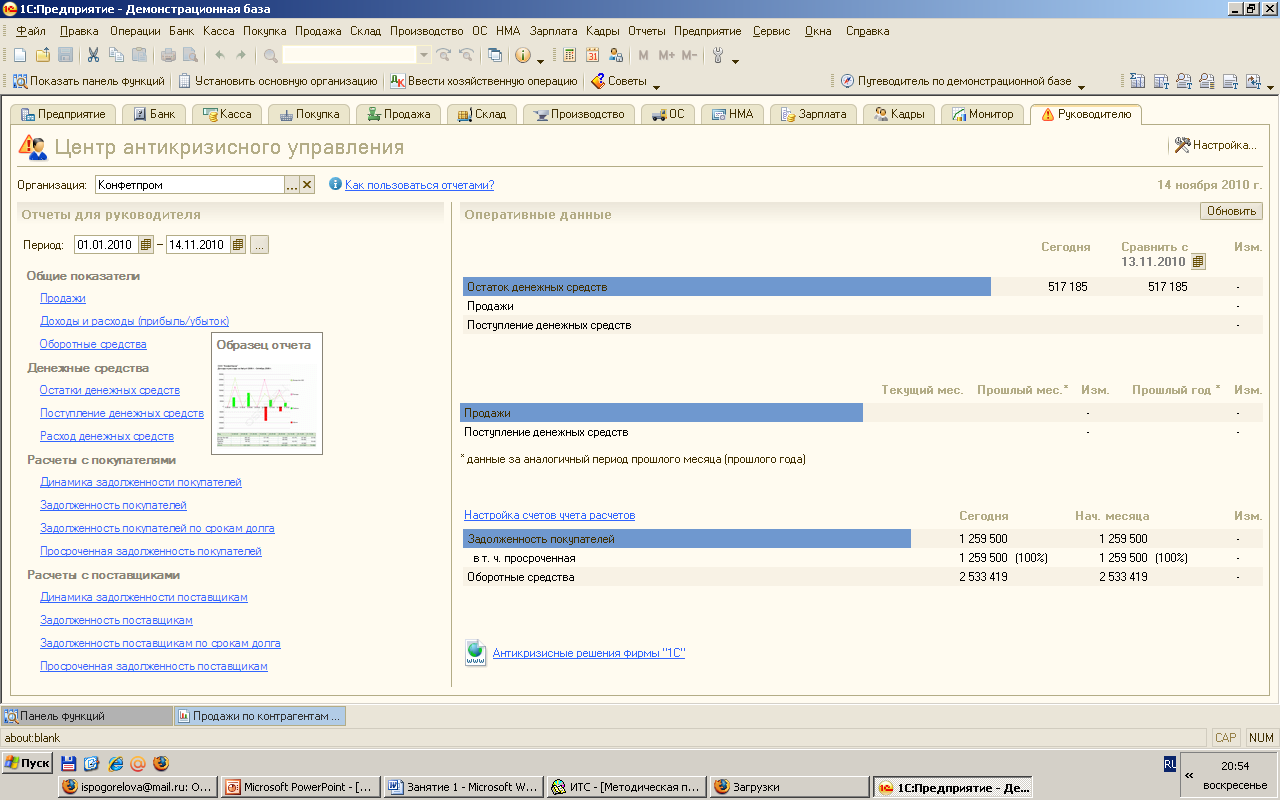Cut selection with the scissors icon
The width and height of the screenshot is (1280, 800).
[x=93, y=55]
